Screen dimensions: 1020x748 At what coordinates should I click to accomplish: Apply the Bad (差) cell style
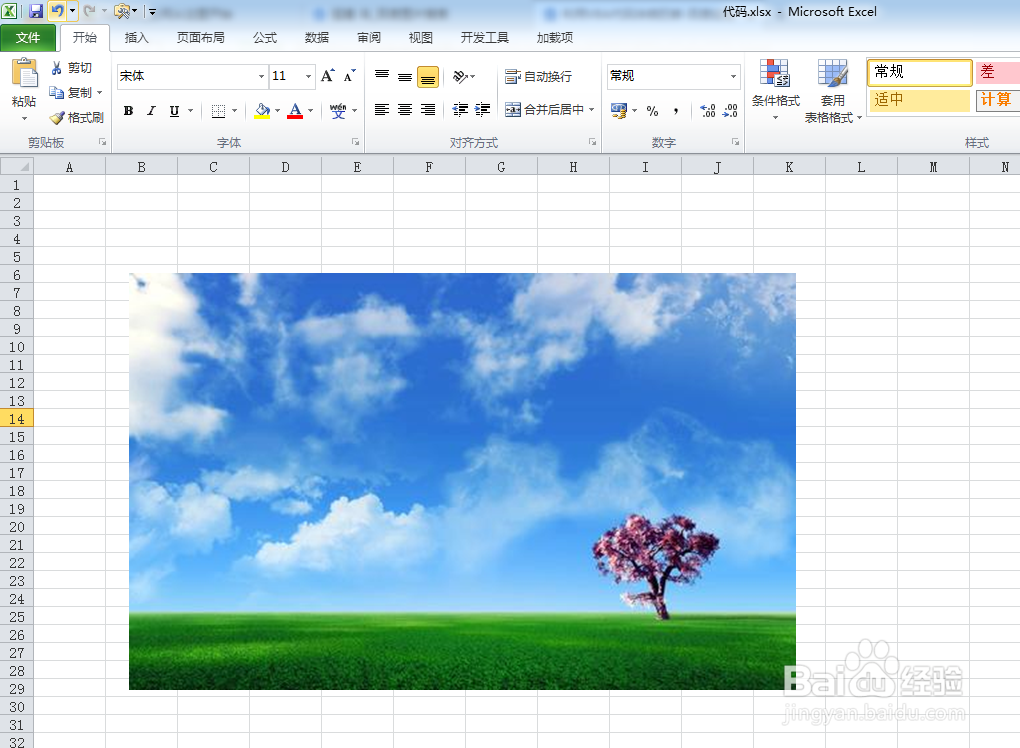998,72
